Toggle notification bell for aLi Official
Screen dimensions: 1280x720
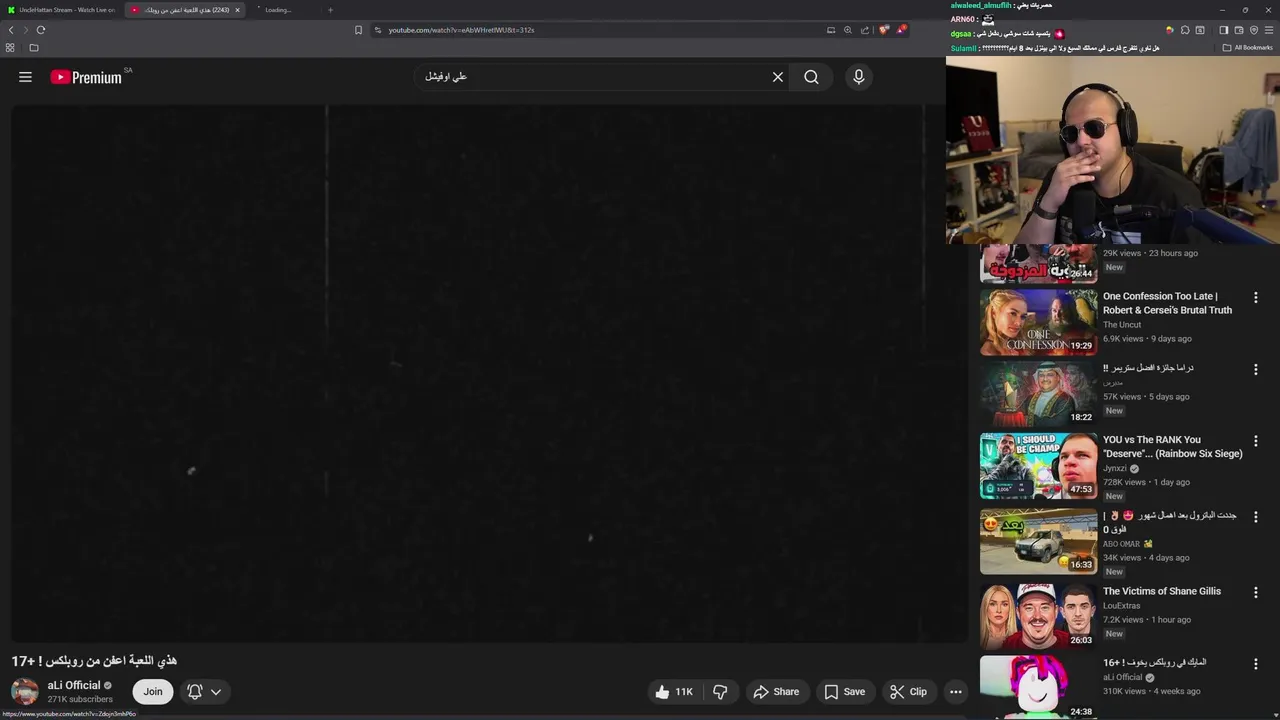(195, 692)
